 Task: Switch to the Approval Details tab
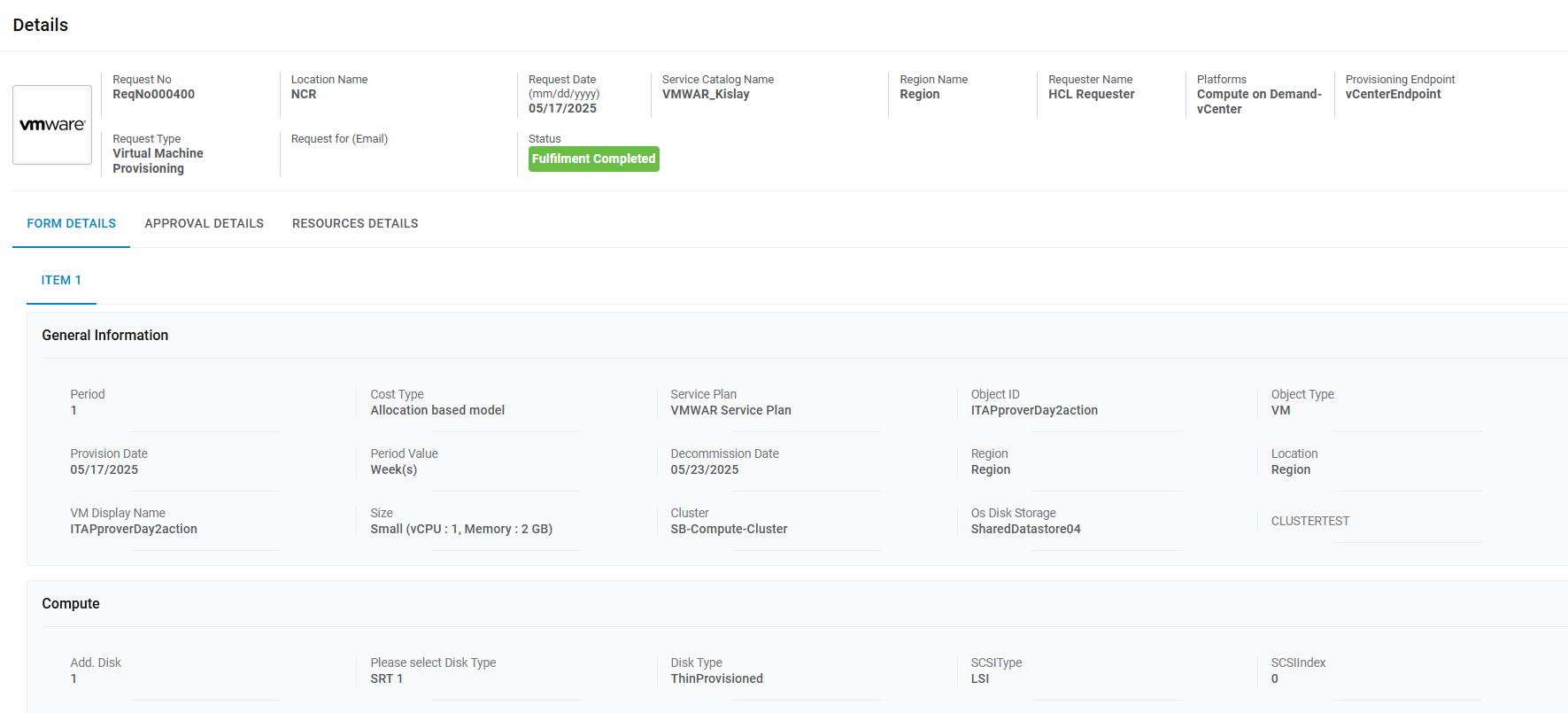tap(204, 223)
